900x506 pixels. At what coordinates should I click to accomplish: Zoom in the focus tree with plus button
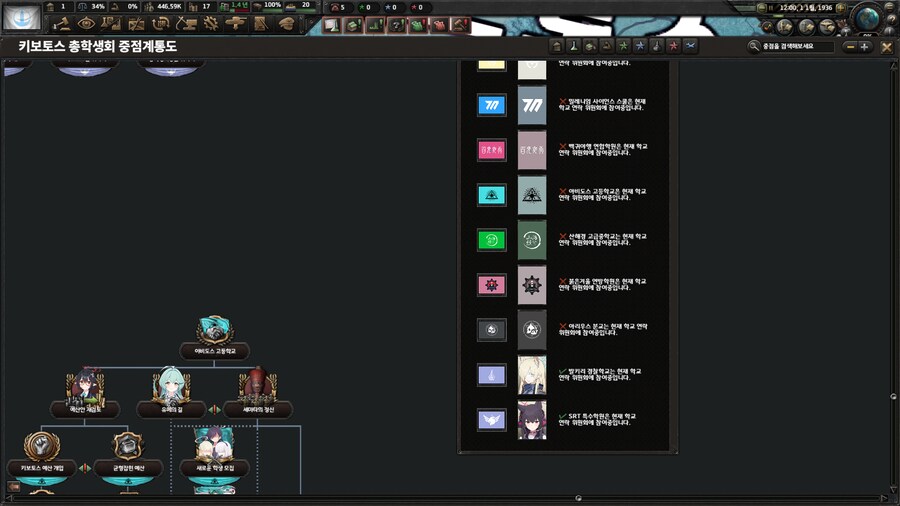pyautogui.click(x=865, y=46)
